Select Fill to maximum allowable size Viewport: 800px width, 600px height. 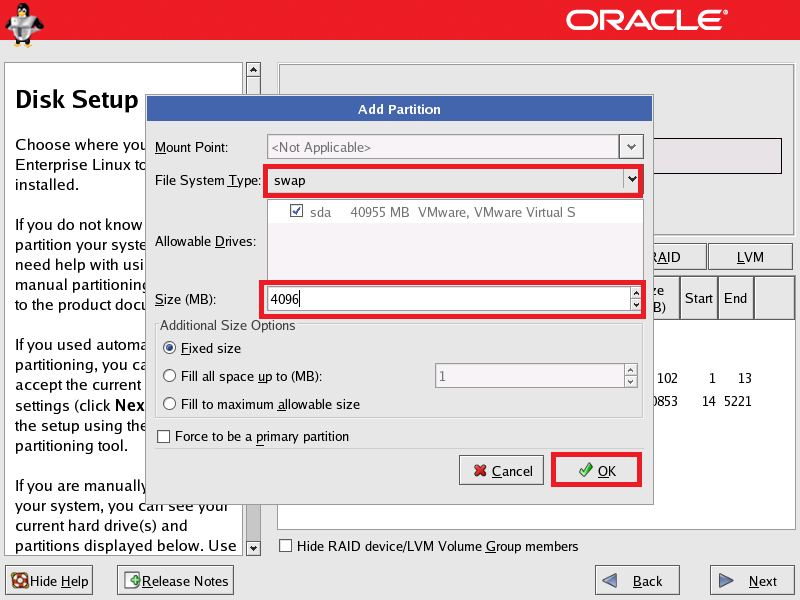tap(169, 404)
